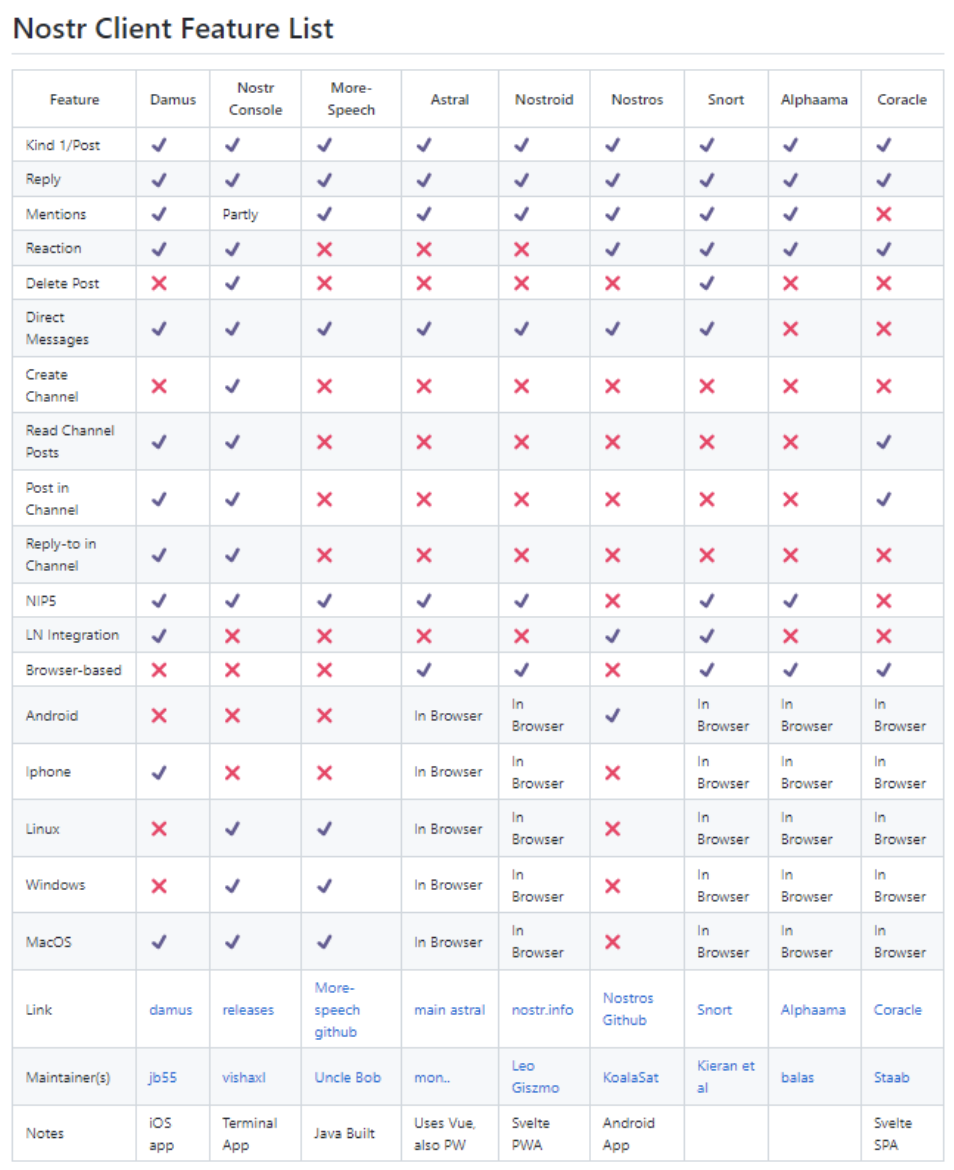The image size is (954, 1170).
Task: Click the Snort LN Integration checkmark
Action: (x=707, y=635)
